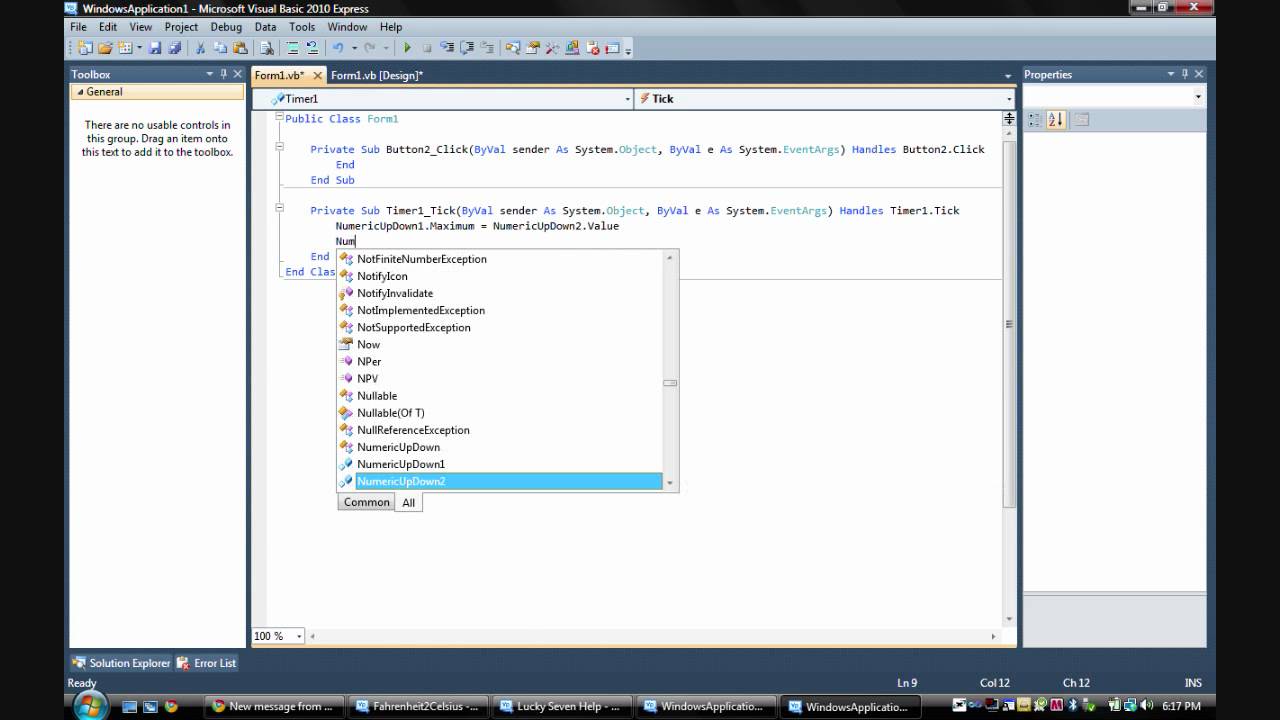Viewport: 1280px width, 720px height.
Task: Collapse the Timer1_Tick sub outline
Action: (280, 210)
